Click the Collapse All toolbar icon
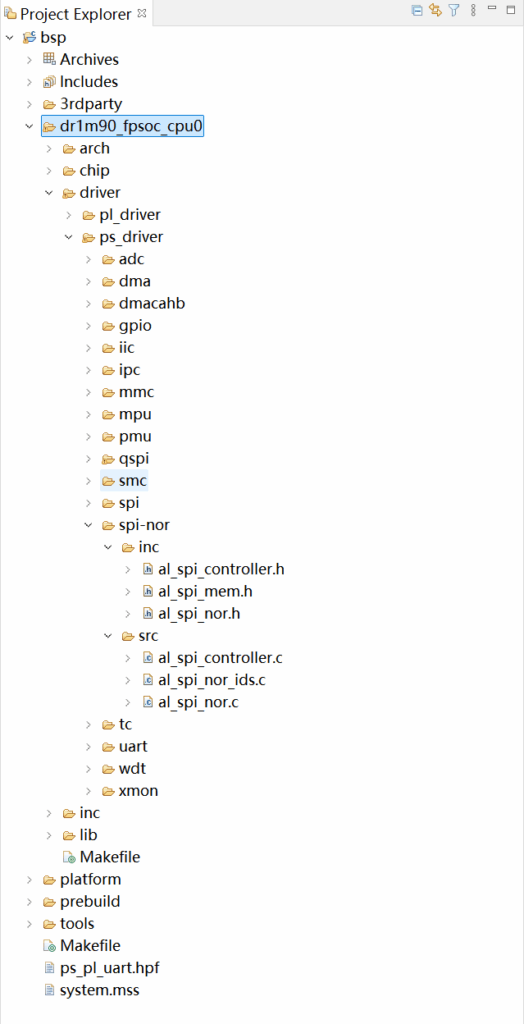Image resolution: width=524 pixels, height=1024 pixels. pyautogui.click(x=416, y=10)
